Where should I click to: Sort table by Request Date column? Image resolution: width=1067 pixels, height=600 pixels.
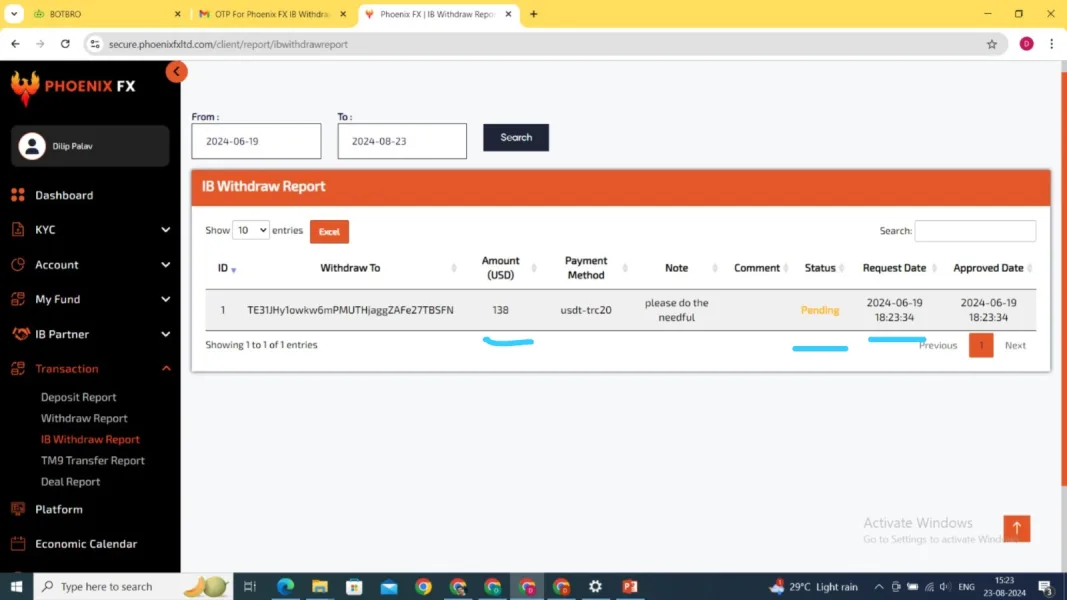(895, 268)
